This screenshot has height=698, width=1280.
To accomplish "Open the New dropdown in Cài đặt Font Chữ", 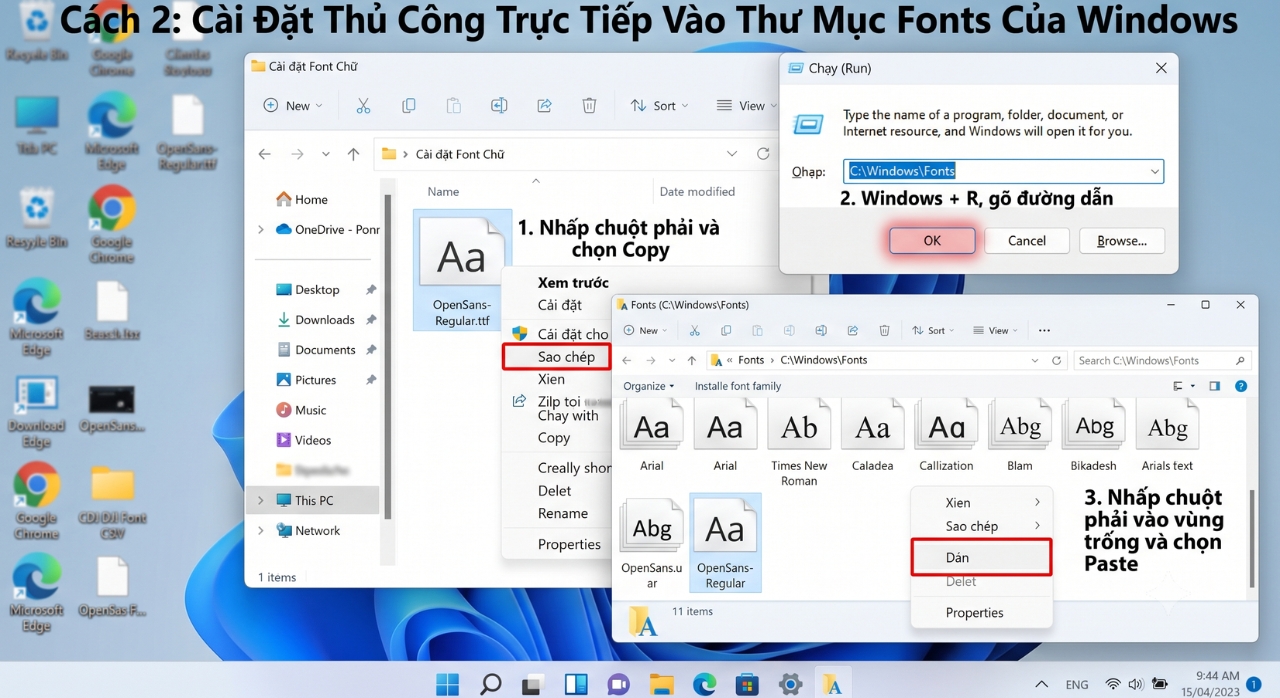I will pyautogui.click(x=293, y=105).
